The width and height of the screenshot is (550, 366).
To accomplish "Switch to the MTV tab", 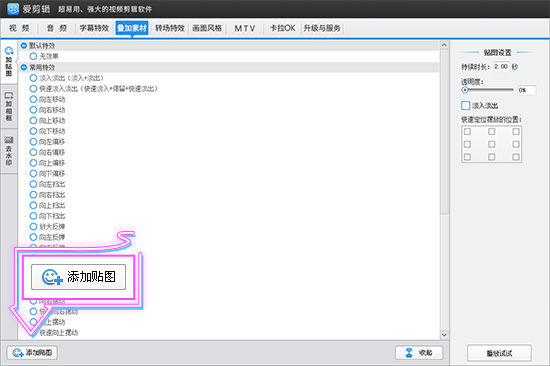I will (245, 28).
